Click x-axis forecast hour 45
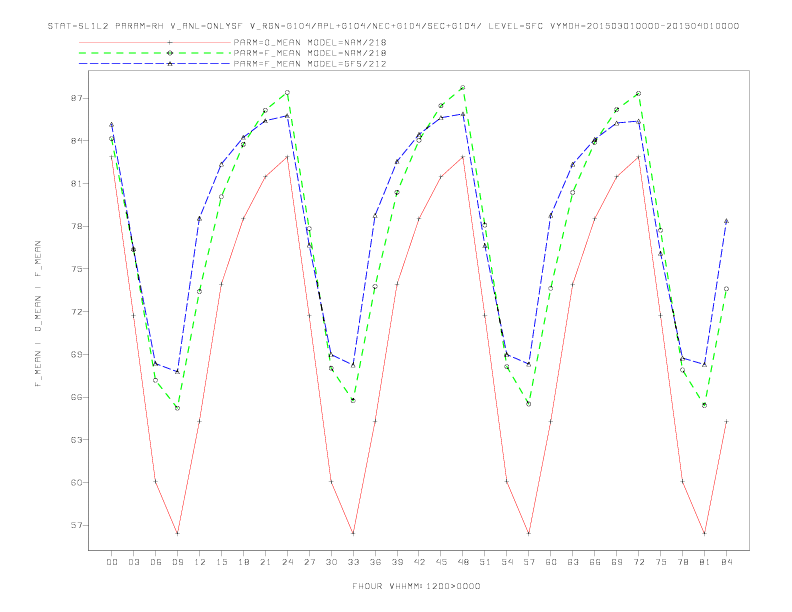This screenshot has width=792, height=612. coord(441,562)
